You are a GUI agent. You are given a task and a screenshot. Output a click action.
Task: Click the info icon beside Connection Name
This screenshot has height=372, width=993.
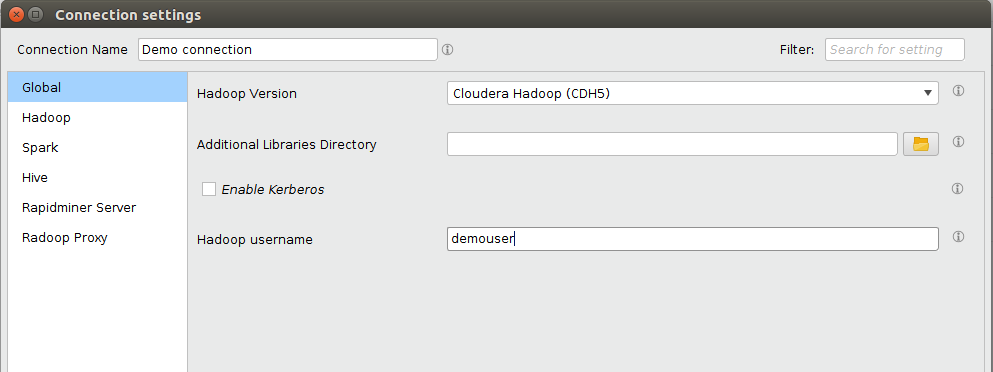coord(448,49)
